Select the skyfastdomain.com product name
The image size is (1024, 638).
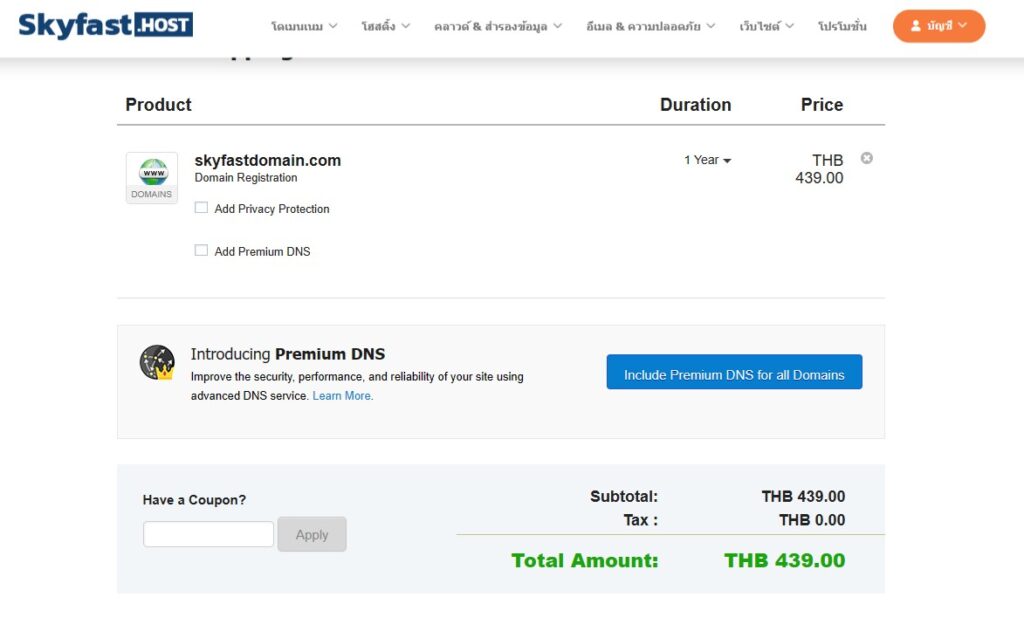coord(268,160)
